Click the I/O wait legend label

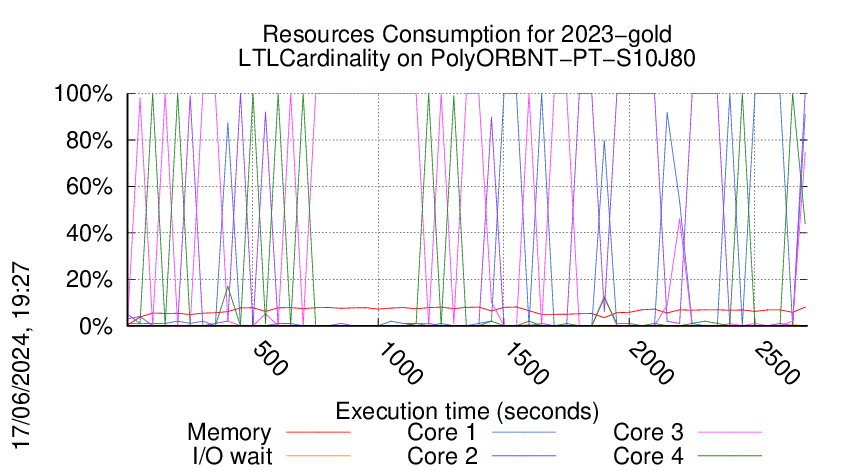click(x=233, y=456)
